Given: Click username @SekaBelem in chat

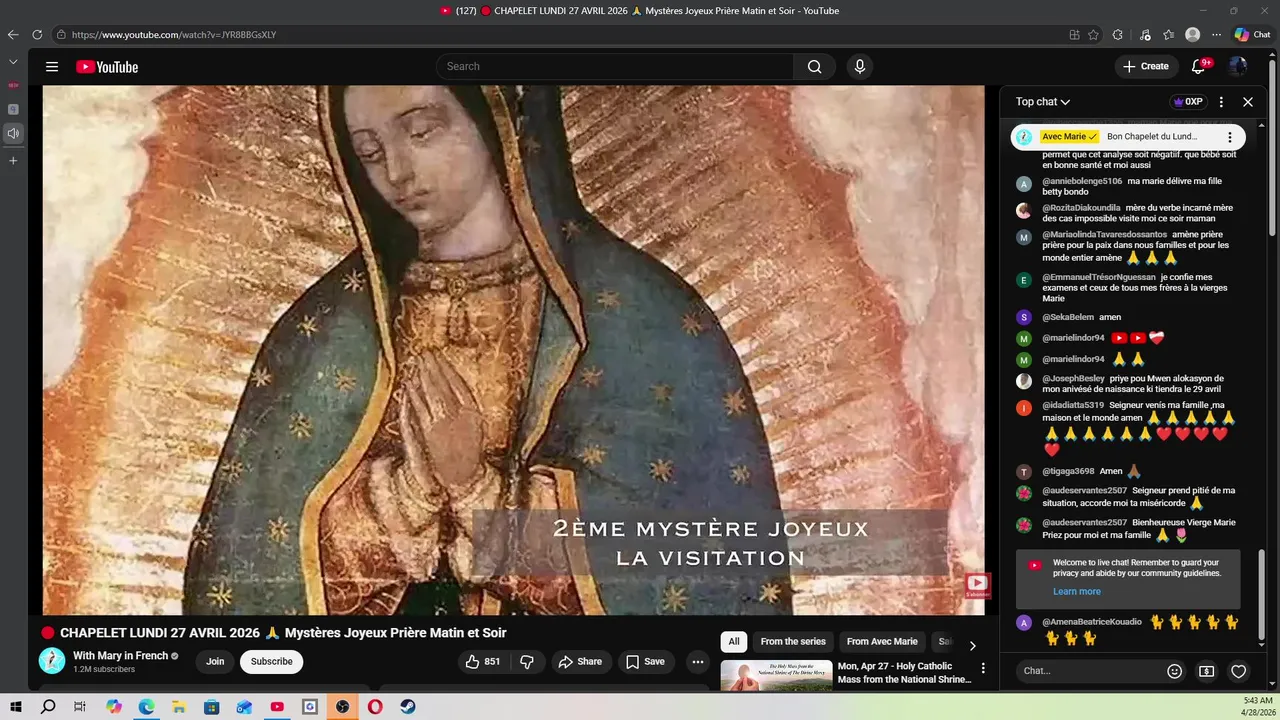Looking at the screenshot, I should 1068,317.
